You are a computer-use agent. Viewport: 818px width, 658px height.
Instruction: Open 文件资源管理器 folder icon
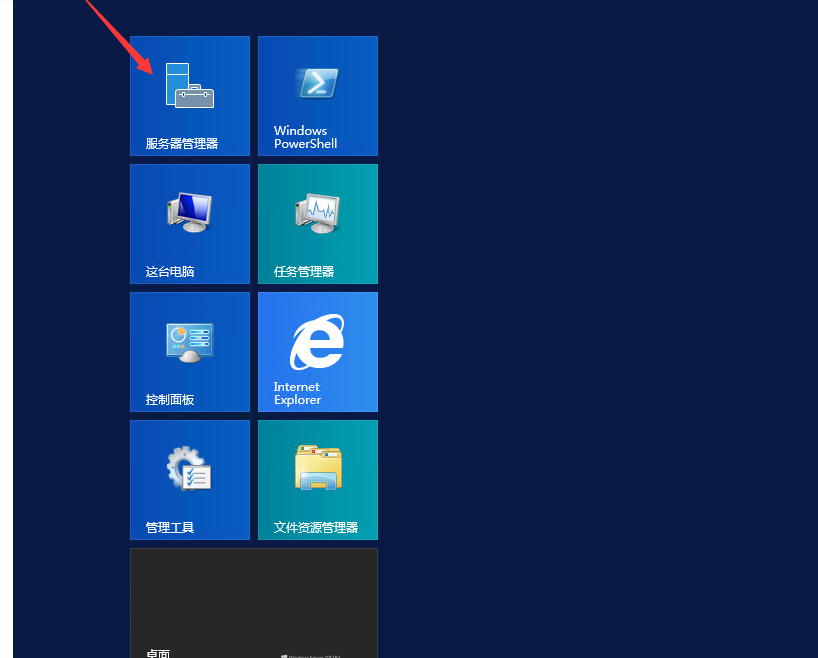(x=318, y=467)
